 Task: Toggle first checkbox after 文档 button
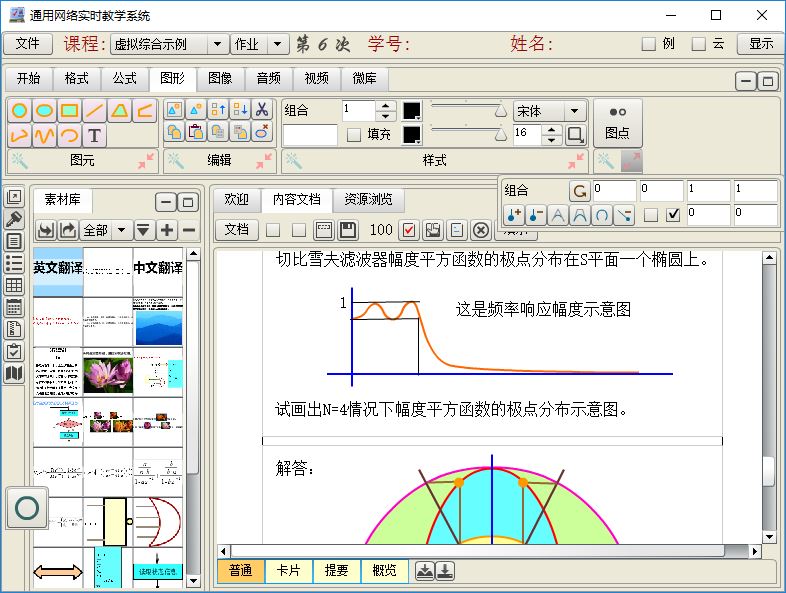[273, 230]
